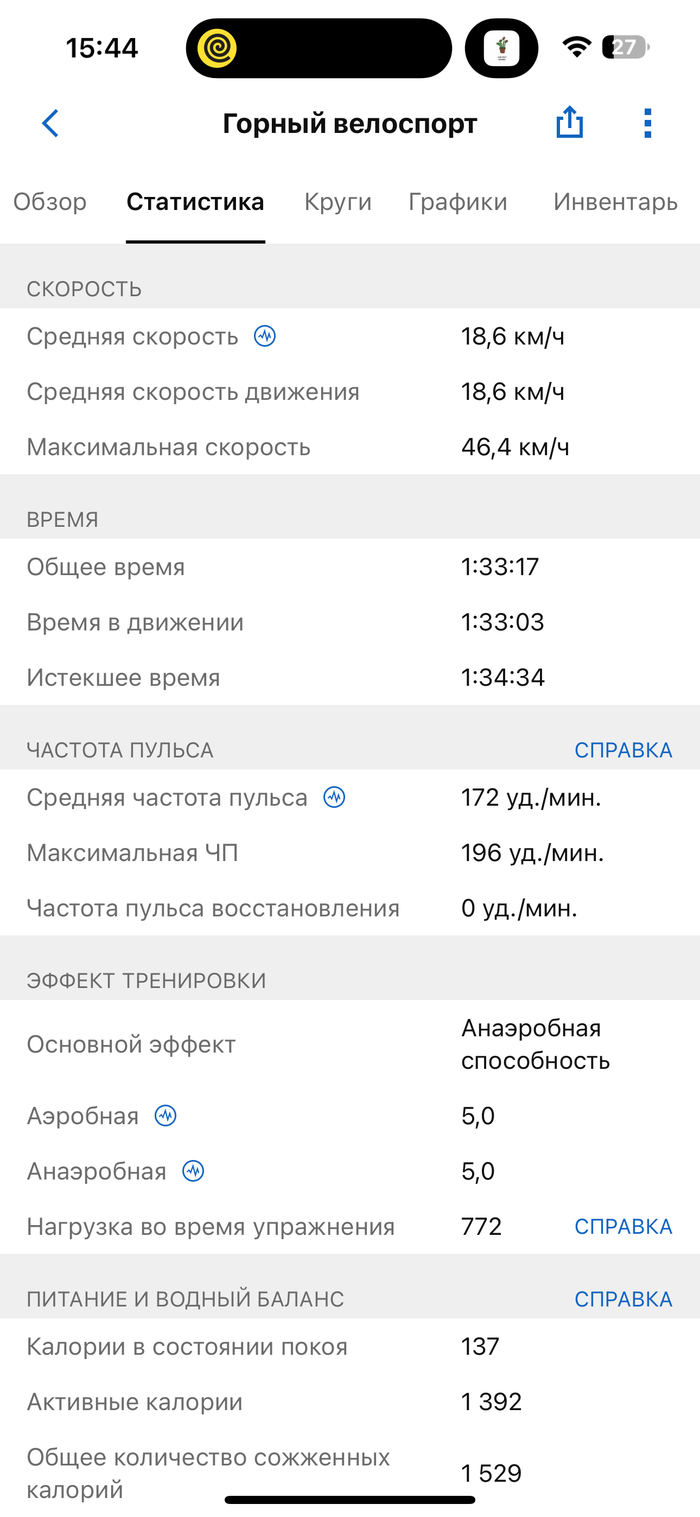The height and width of the screenshot is (1517, 700).
Task: Tap chart icon next to Средняя частота пульса
Action: 334,798
